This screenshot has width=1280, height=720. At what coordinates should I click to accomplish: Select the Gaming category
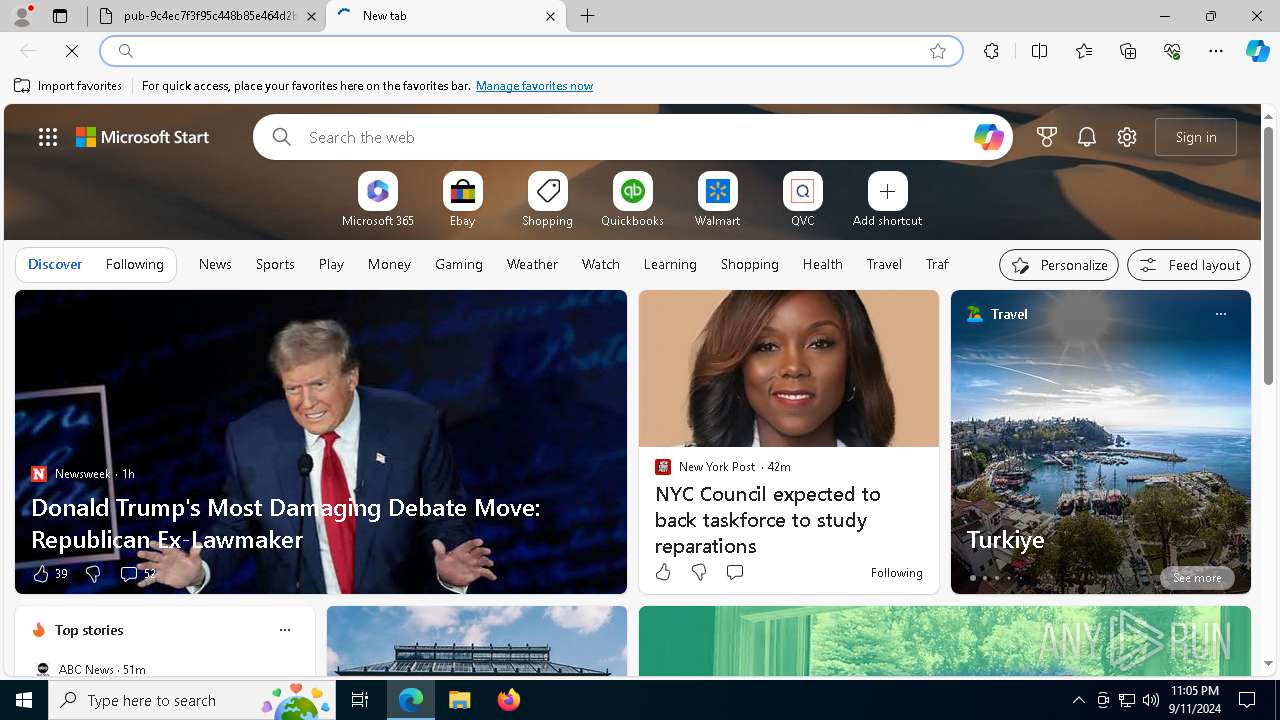tap(459, 264)
